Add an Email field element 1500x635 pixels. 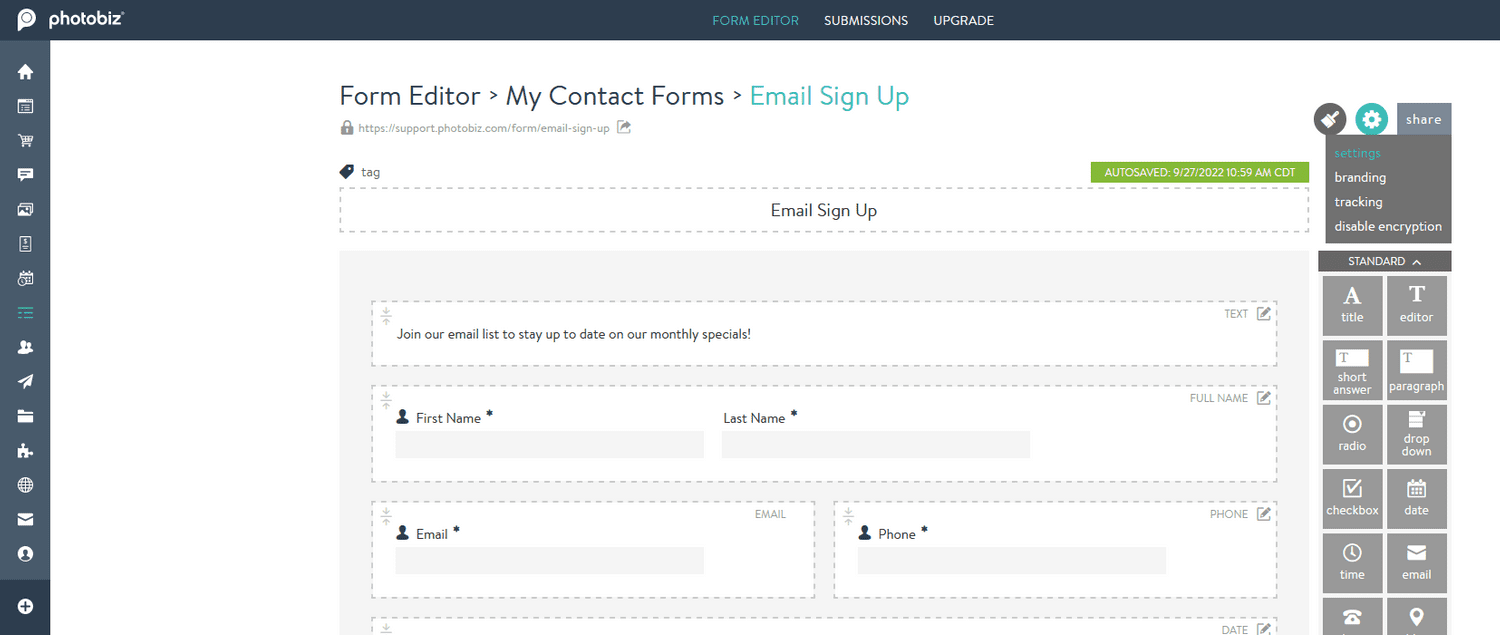coord(1416,562)
